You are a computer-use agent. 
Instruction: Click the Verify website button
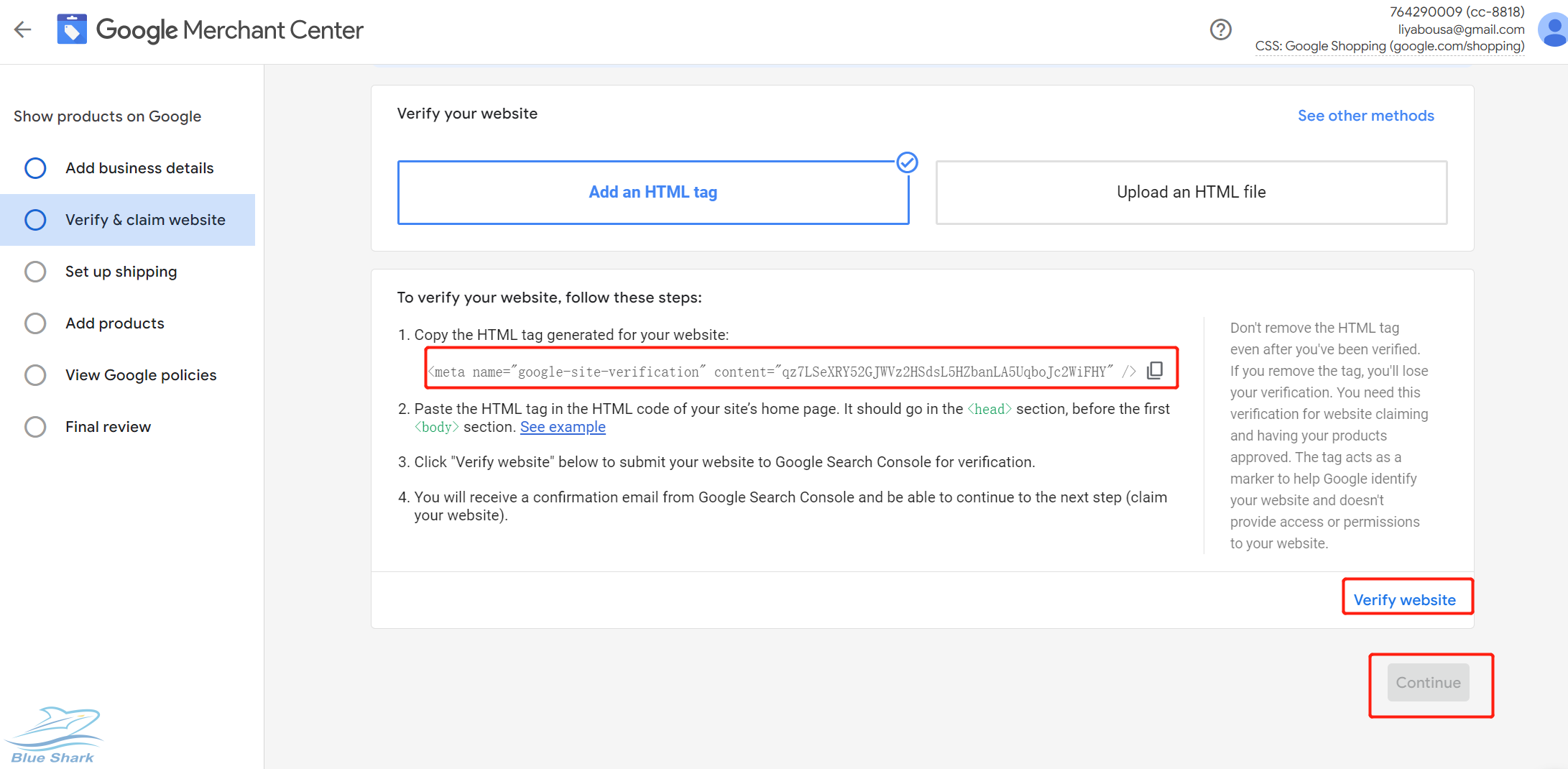(1405, 600)
